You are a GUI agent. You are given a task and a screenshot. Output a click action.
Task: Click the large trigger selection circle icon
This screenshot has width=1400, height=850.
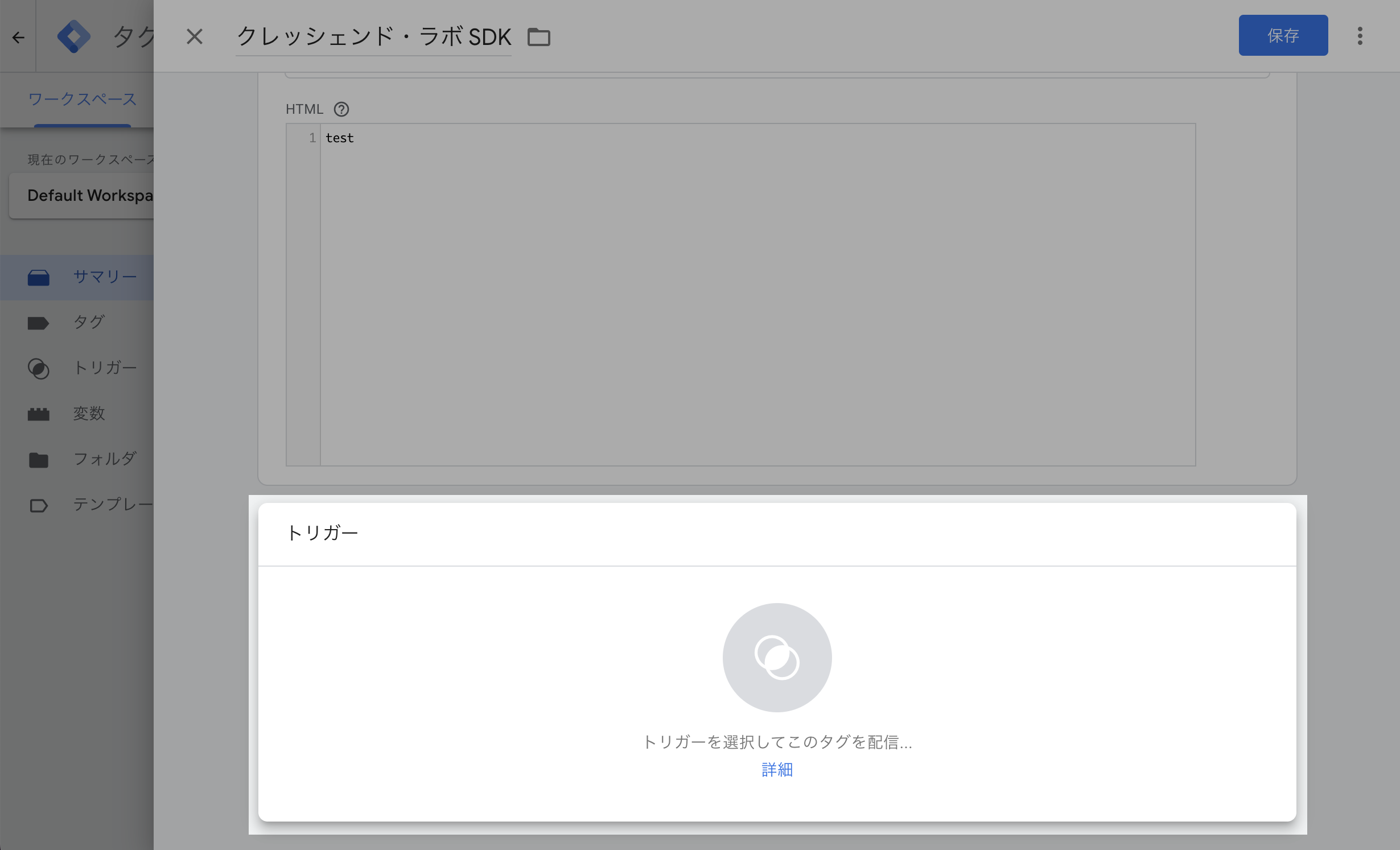(777, 657)
